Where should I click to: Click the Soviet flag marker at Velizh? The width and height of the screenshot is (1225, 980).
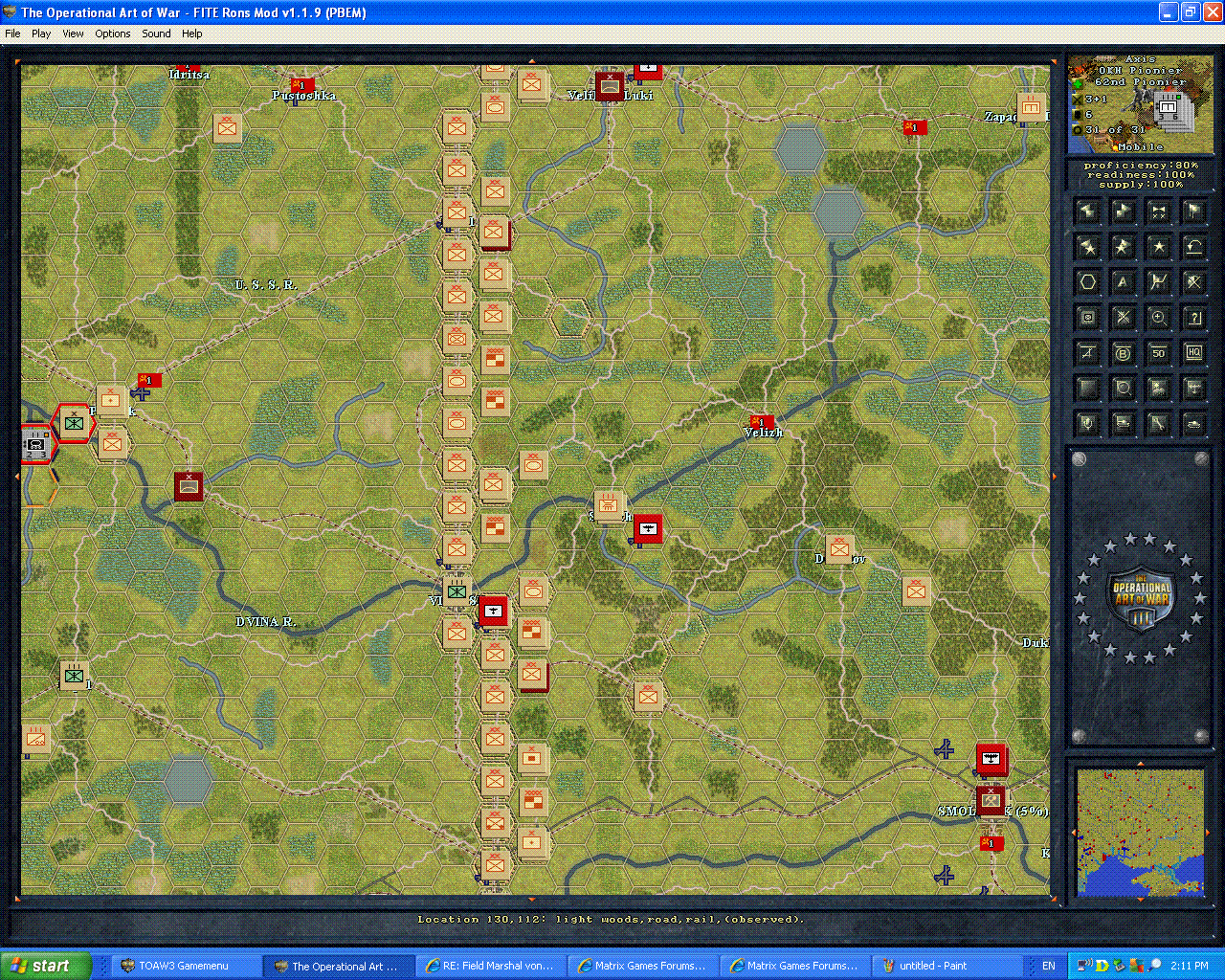[763, 420]
